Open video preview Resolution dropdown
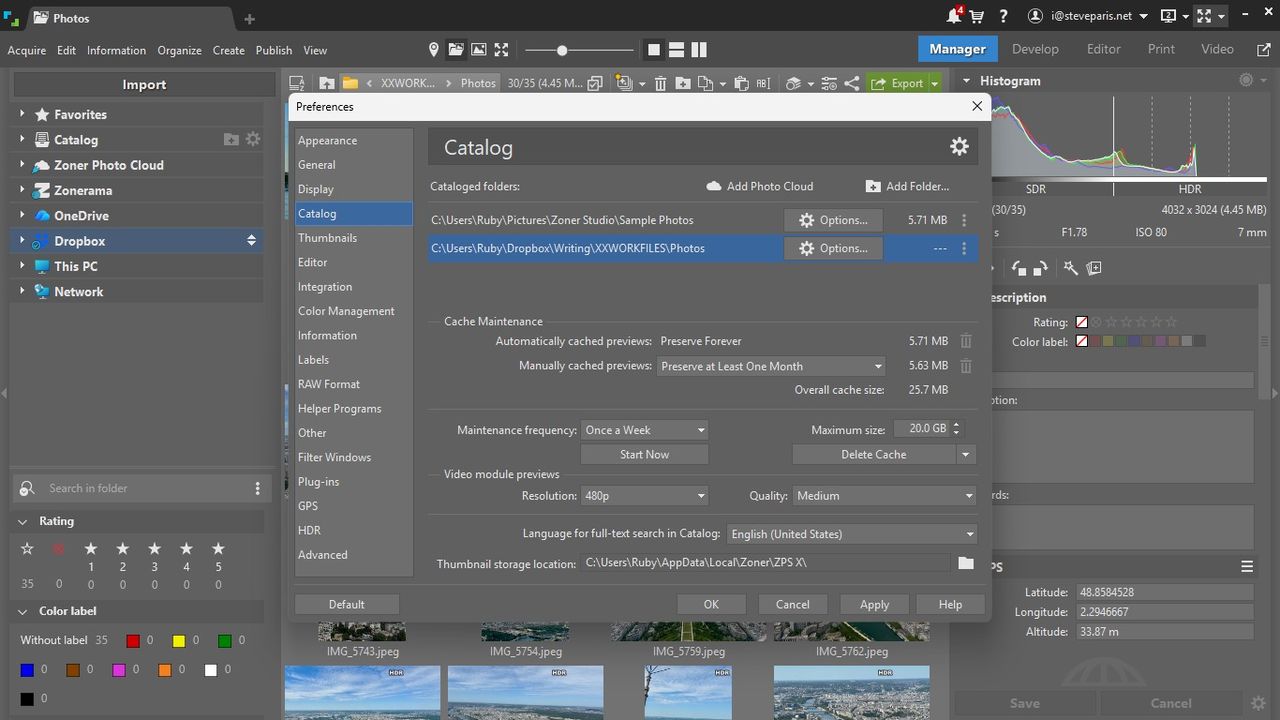The width and height of the screenshot is (1280, 720). (644, 495)
